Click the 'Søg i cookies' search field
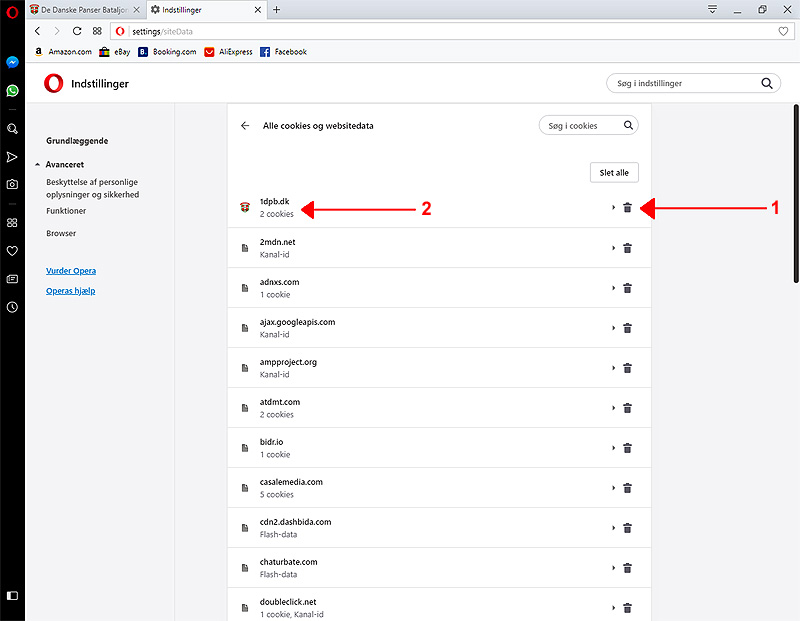Image resolution: width=800 pixels, height=621 pixels. coord(582,126)
